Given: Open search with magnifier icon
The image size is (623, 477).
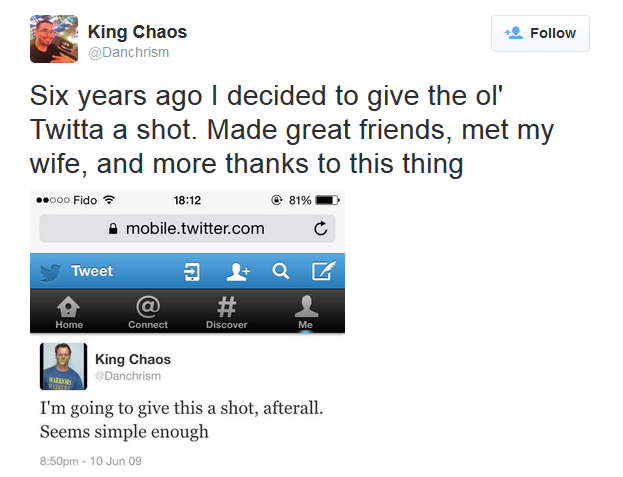Looking at the screenshot, I should pyautogui.click(x=280, y=271).
